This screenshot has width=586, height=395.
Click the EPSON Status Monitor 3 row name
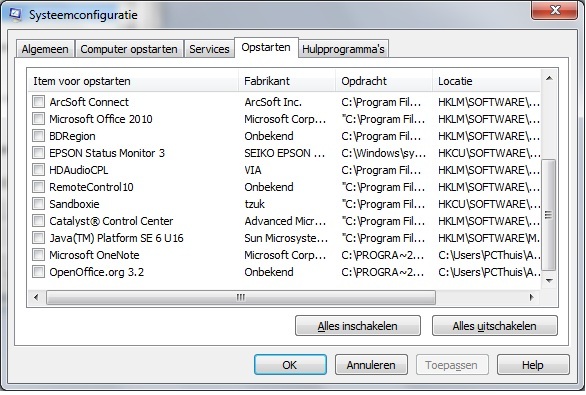[107, 153]
